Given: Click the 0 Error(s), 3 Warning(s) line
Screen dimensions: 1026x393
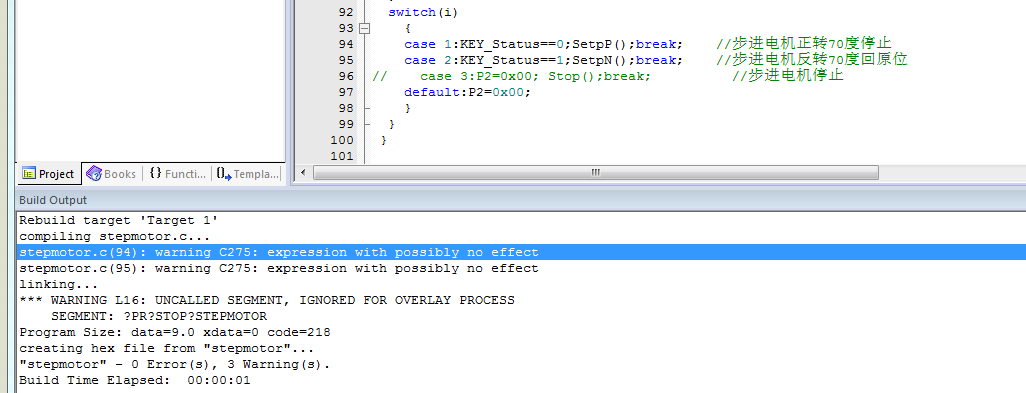Looking at the screenshot, I should point(175,364).
